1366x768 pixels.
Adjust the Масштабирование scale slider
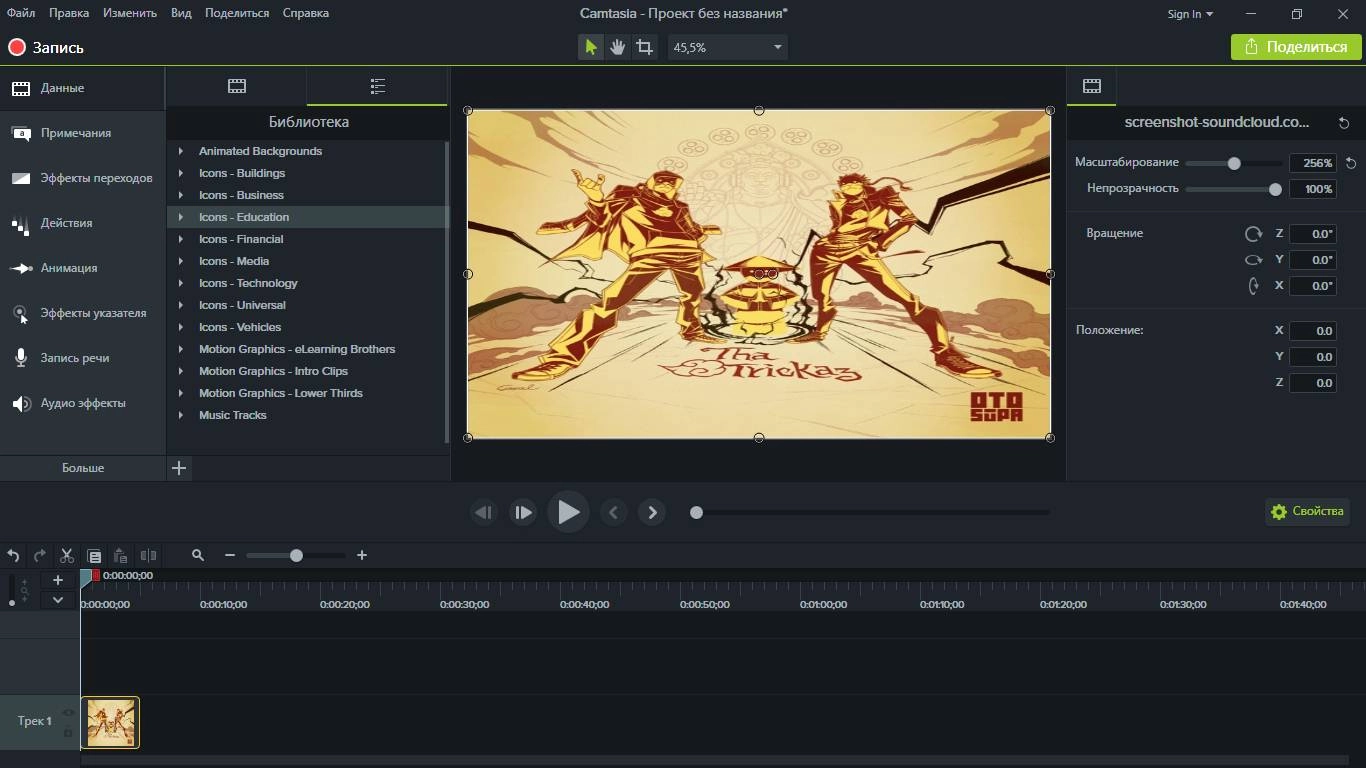point(1234,163)
